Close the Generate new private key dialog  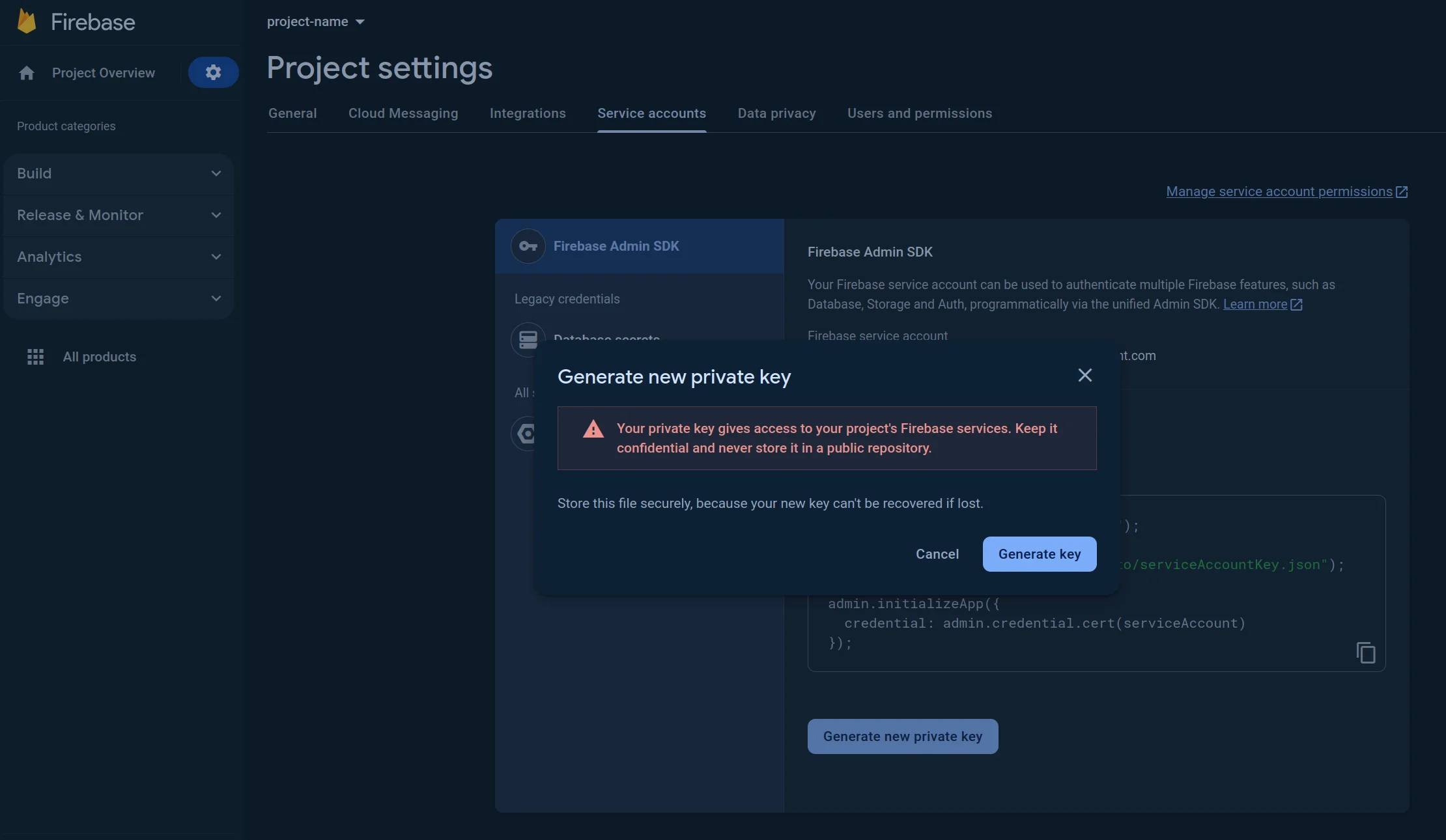tap(1084, 375)
